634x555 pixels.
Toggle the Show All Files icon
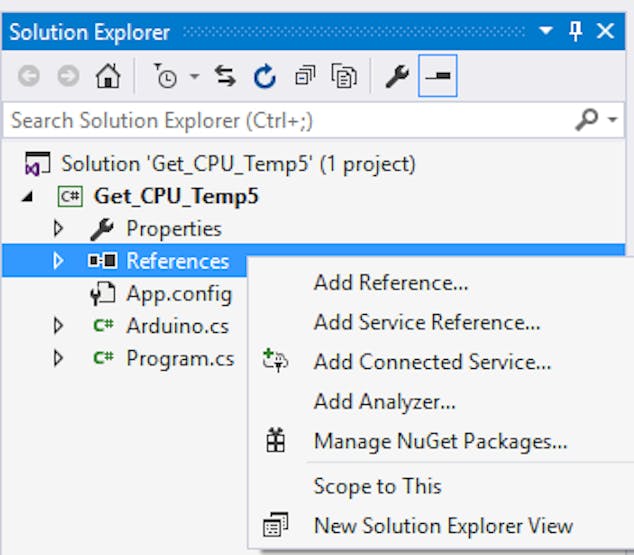(345, 77)
